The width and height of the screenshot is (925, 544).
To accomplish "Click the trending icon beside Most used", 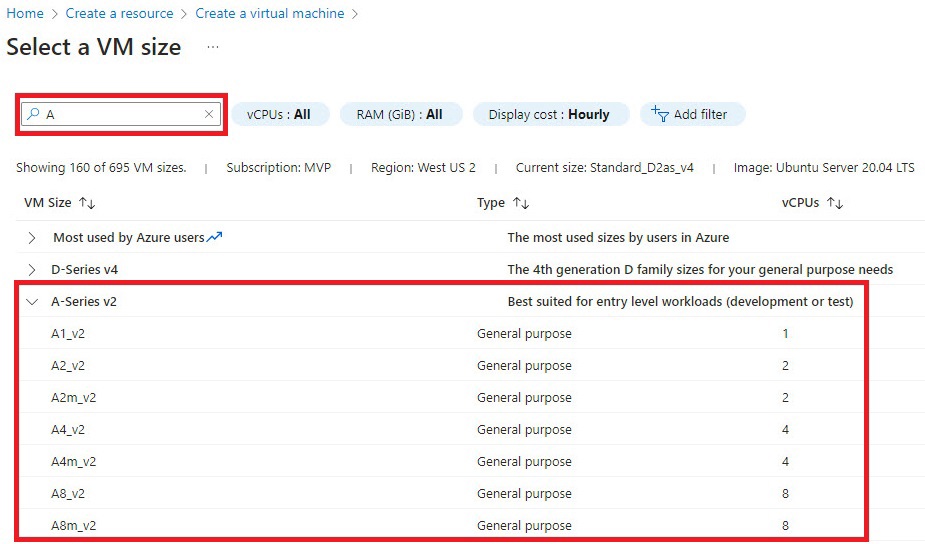I will pos(215,237).
